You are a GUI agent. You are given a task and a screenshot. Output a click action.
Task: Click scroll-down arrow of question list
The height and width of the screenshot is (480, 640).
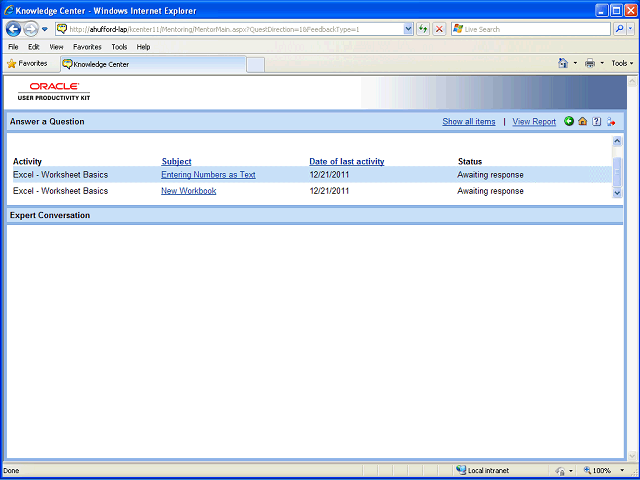[617, 193]
